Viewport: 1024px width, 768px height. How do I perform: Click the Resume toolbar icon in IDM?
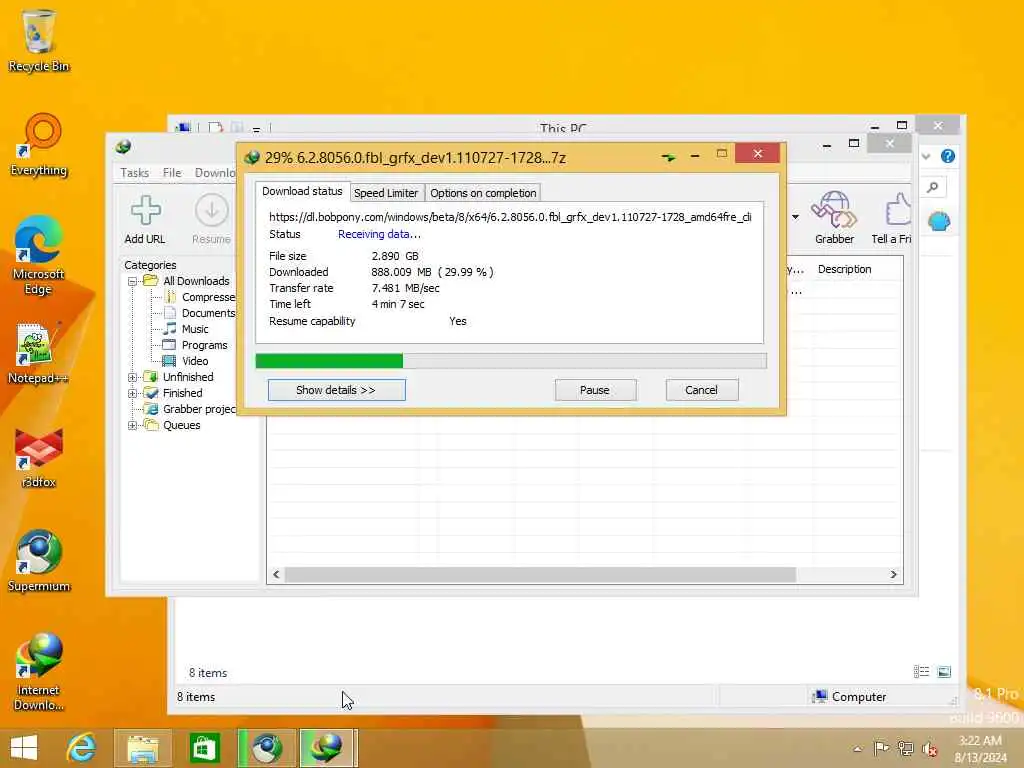click(x=211, y=219)
